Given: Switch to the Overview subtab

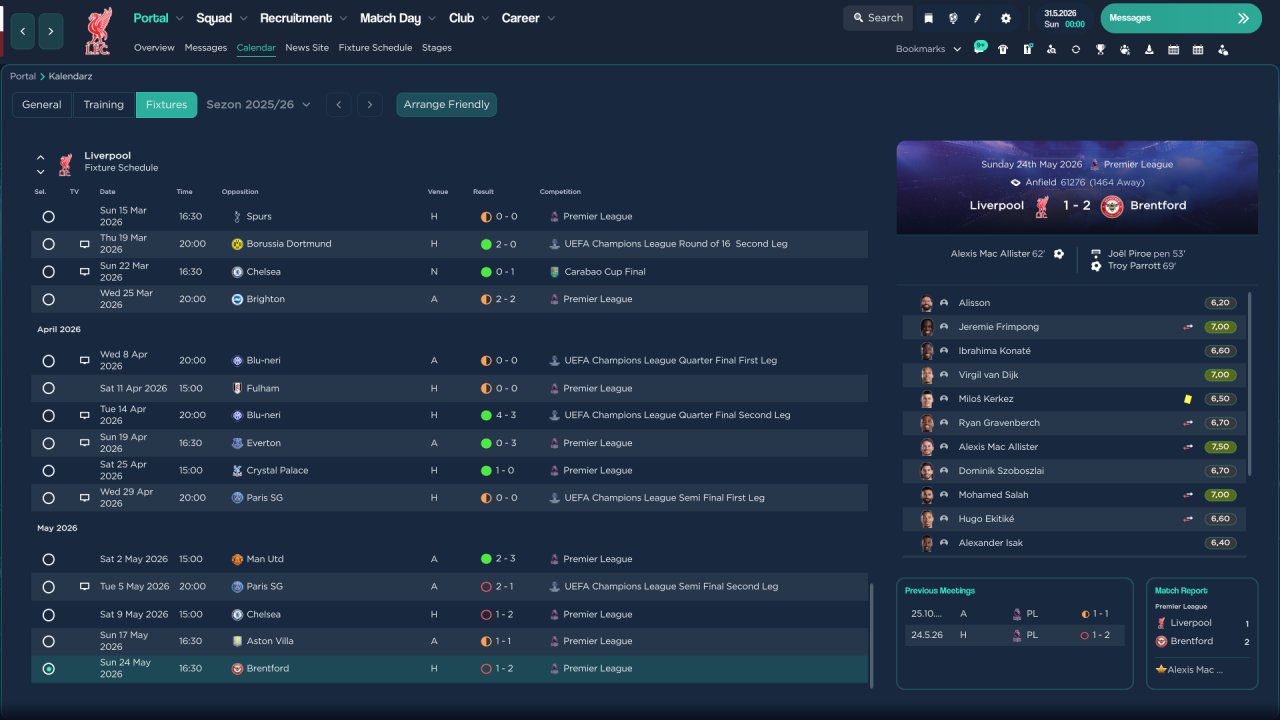Looking at the screenshot, I should pyautogui.click(x=154, y=48).
